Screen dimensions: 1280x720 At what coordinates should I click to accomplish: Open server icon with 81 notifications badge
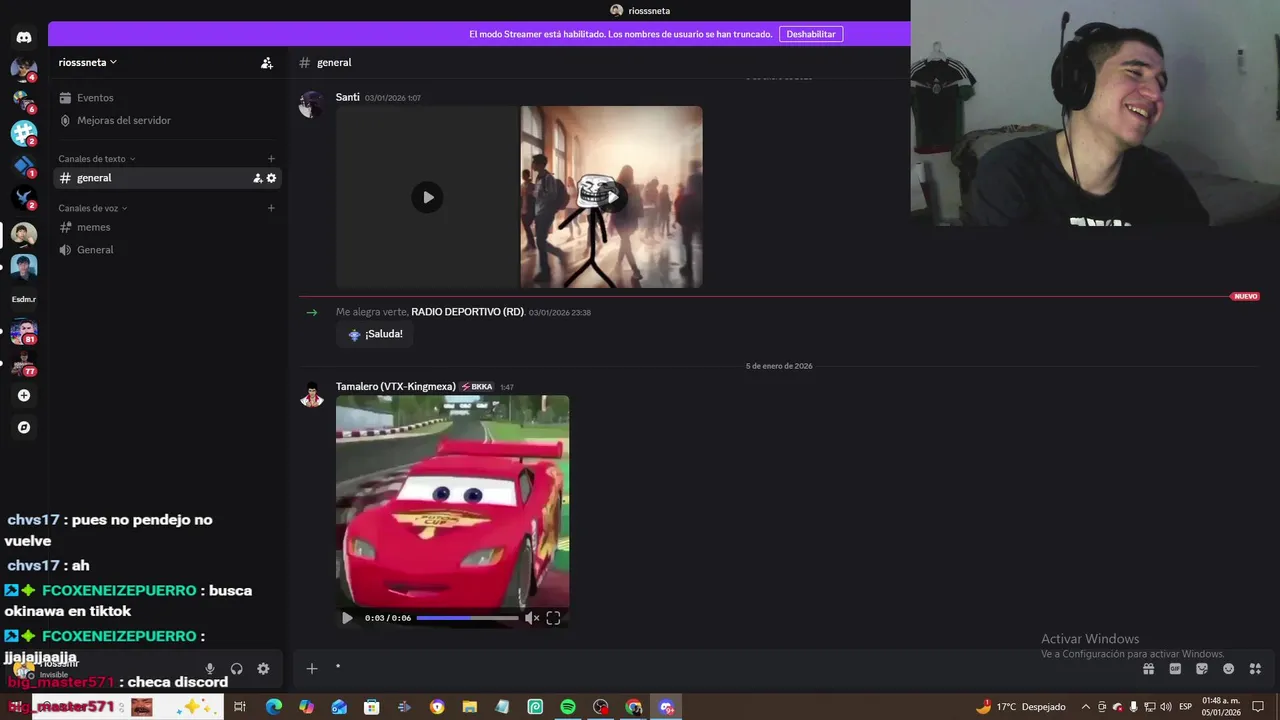pos(24,332)
